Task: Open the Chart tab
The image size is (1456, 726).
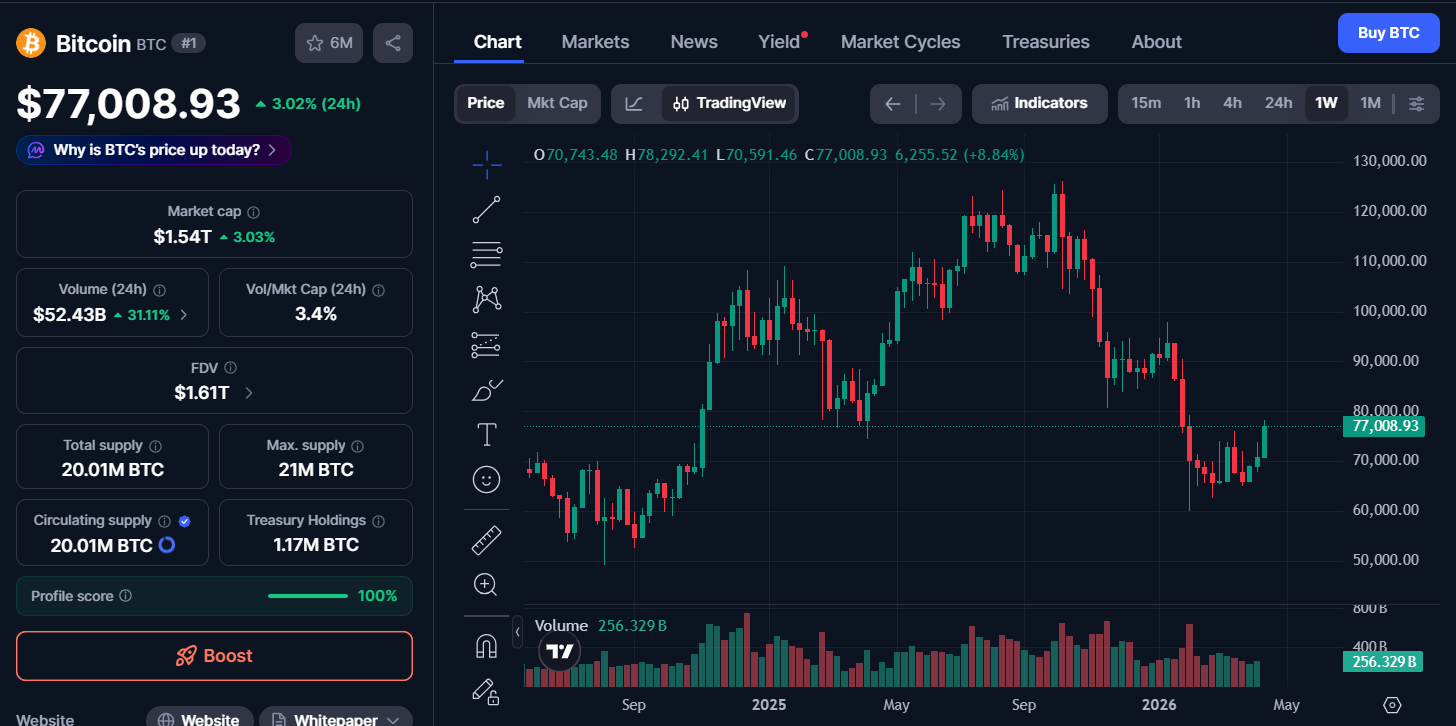Action: (497, 42)
